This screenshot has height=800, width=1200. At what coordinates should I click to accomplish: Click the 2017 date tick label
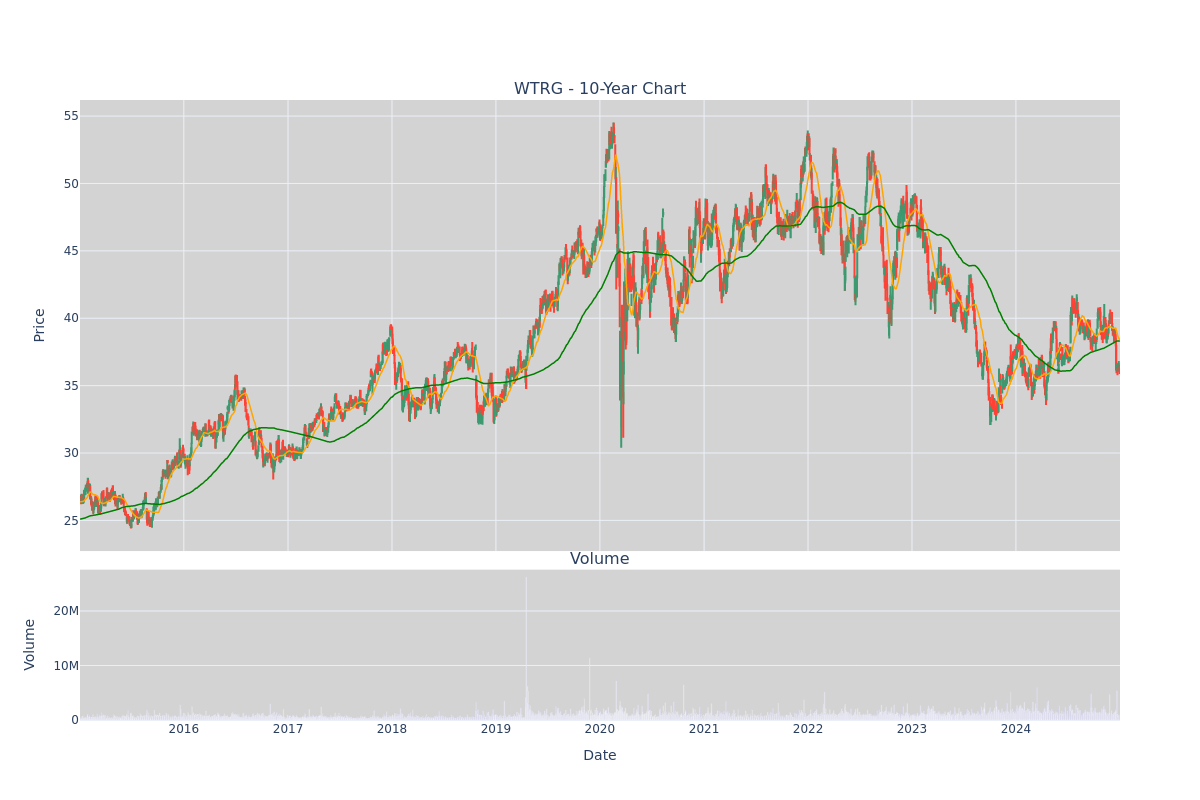(288, 729)
